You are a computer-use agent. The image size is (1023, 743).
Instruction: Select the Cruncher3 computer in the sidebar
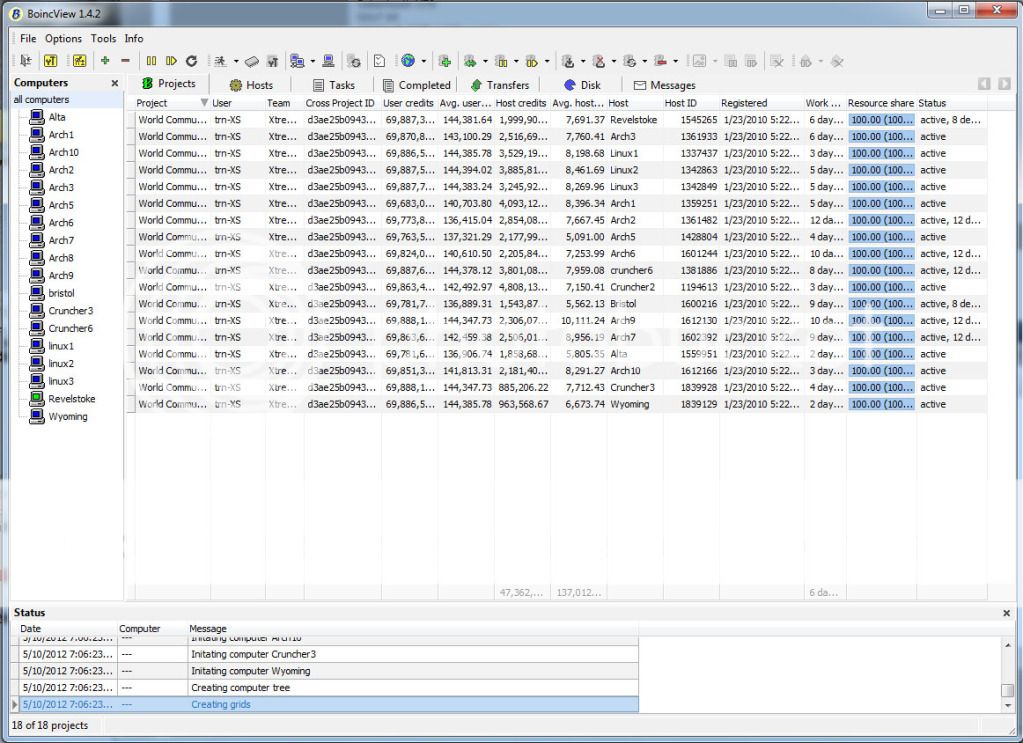pos(70,311)
